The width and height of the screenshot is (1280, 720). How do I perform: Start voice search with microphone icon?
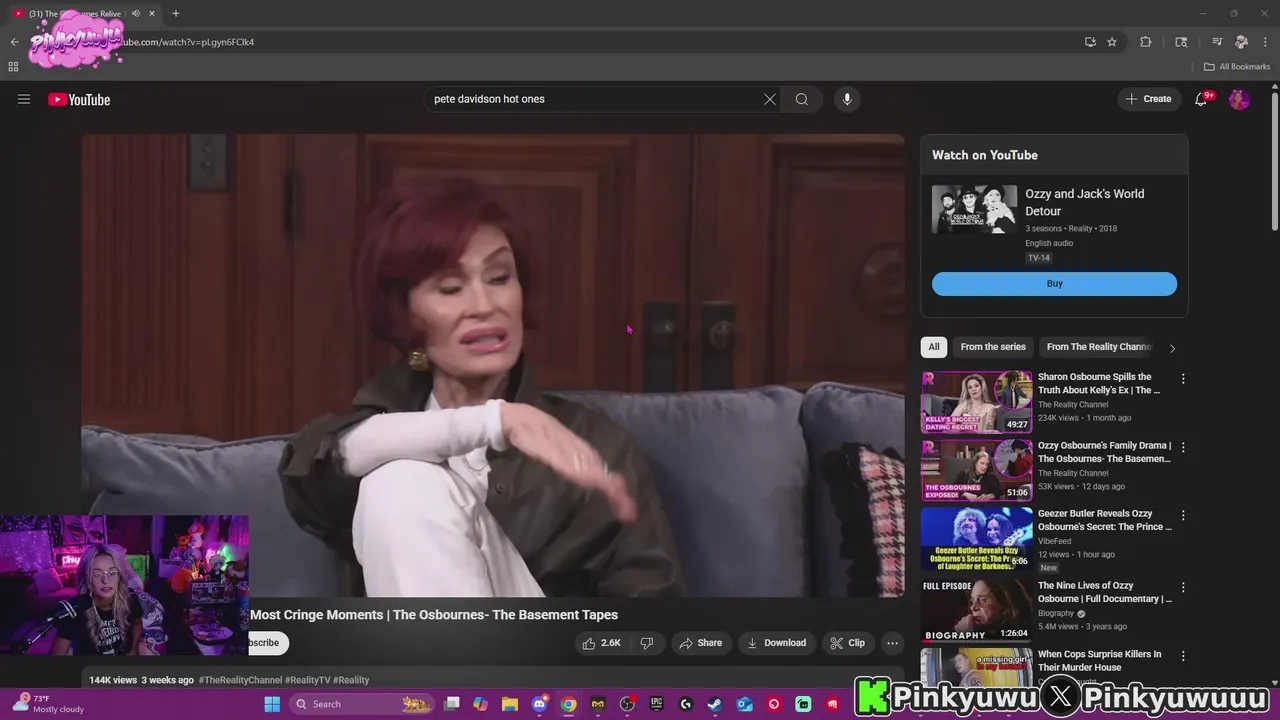point(847,99)
